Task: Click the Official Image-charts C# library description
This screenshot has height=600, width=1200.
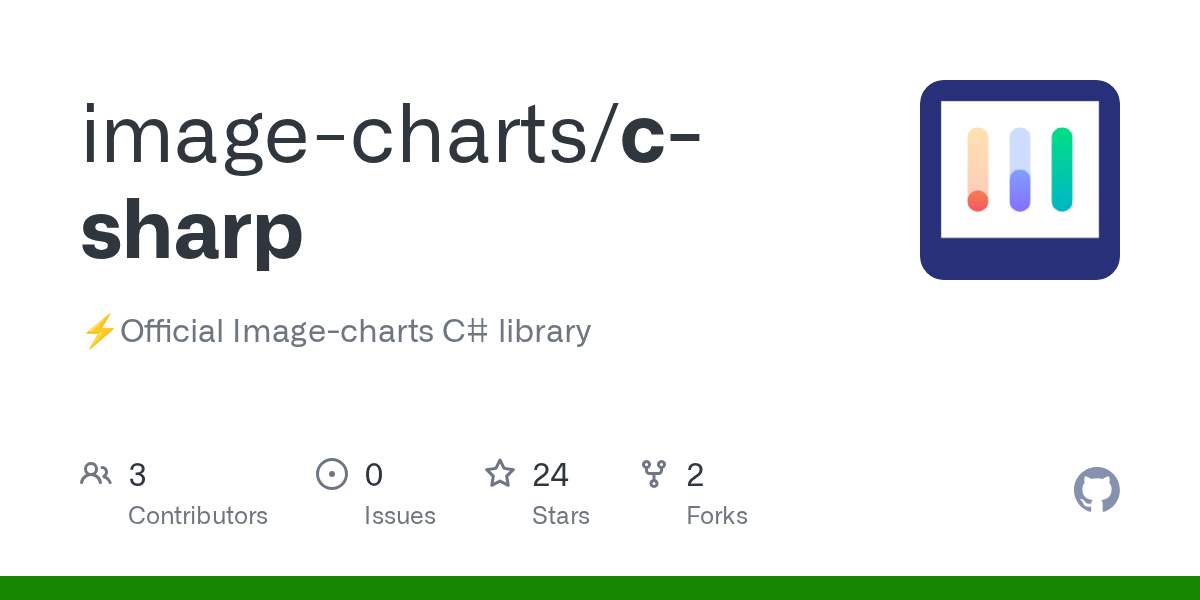Action: (x=355, y=331)
